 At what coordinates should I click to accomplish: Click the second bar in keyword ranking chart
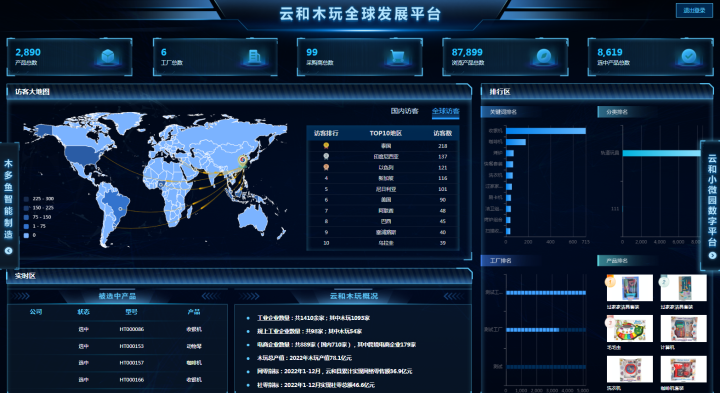(516, 142)
